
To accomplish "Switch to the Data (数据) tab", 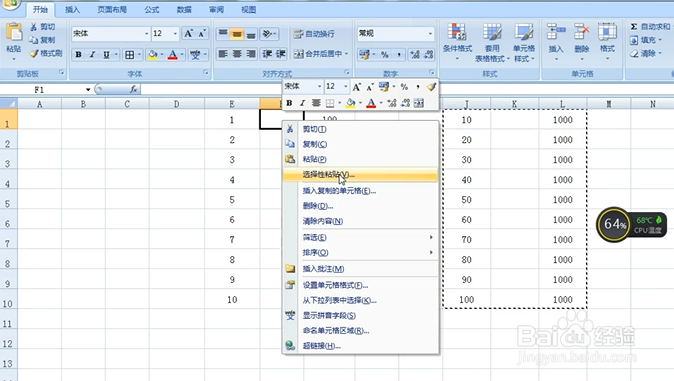I will pos(184,9).
